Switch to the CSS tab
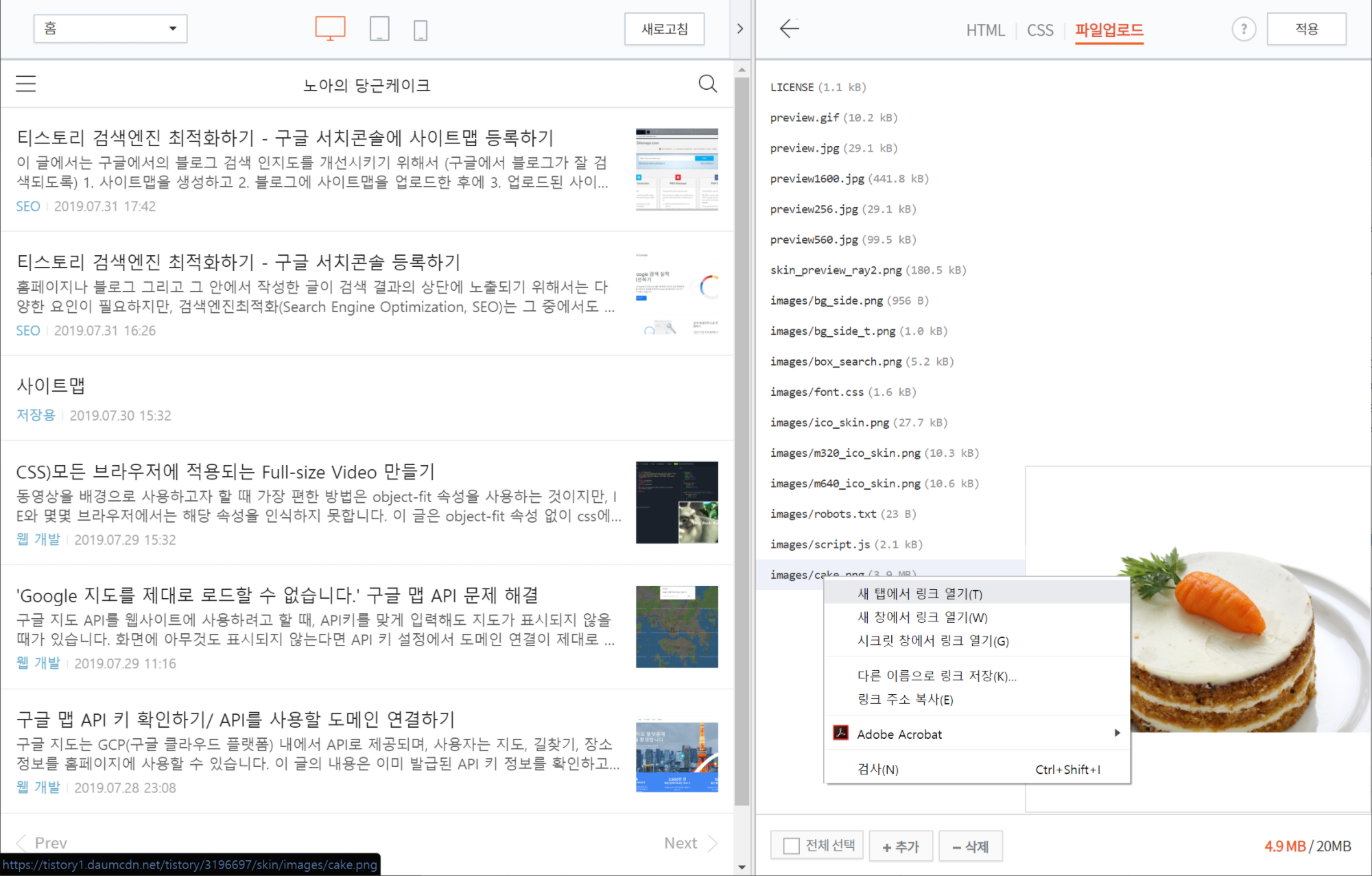Screen dimensions: 1372x876 tap(1040, 30)
